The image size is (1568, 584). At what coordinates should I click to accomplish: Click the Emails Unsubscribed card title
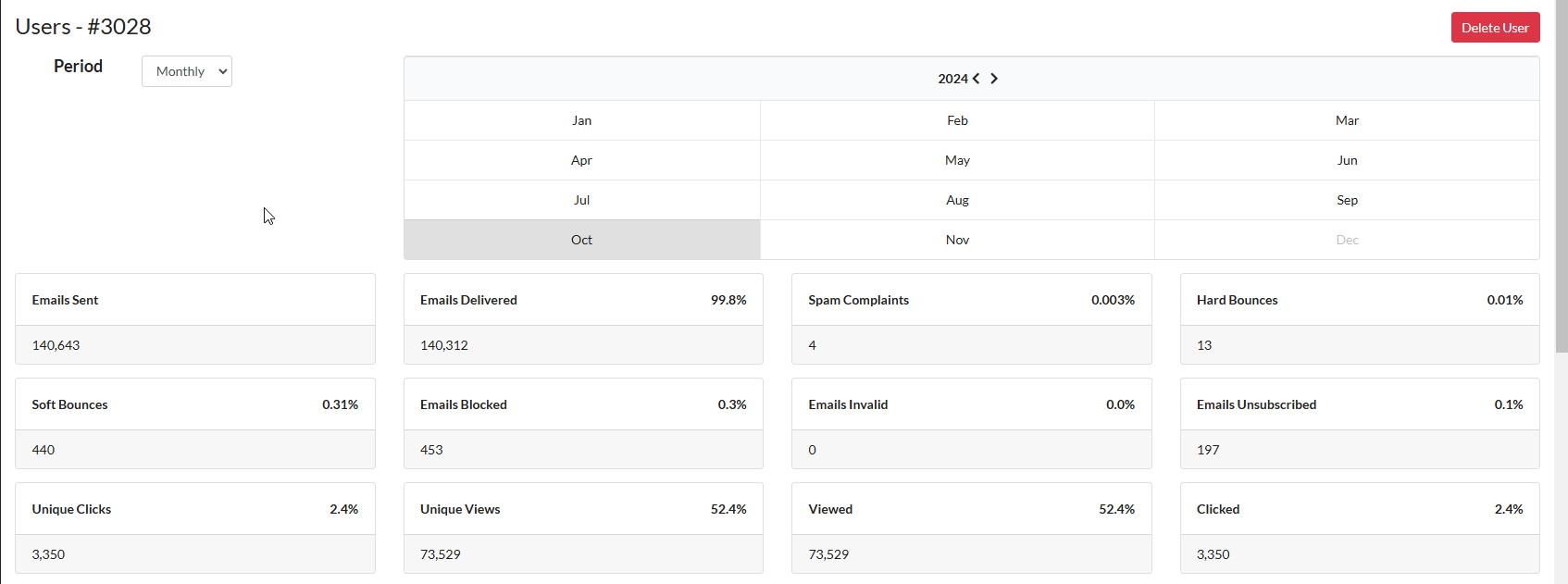[1256, 404]
